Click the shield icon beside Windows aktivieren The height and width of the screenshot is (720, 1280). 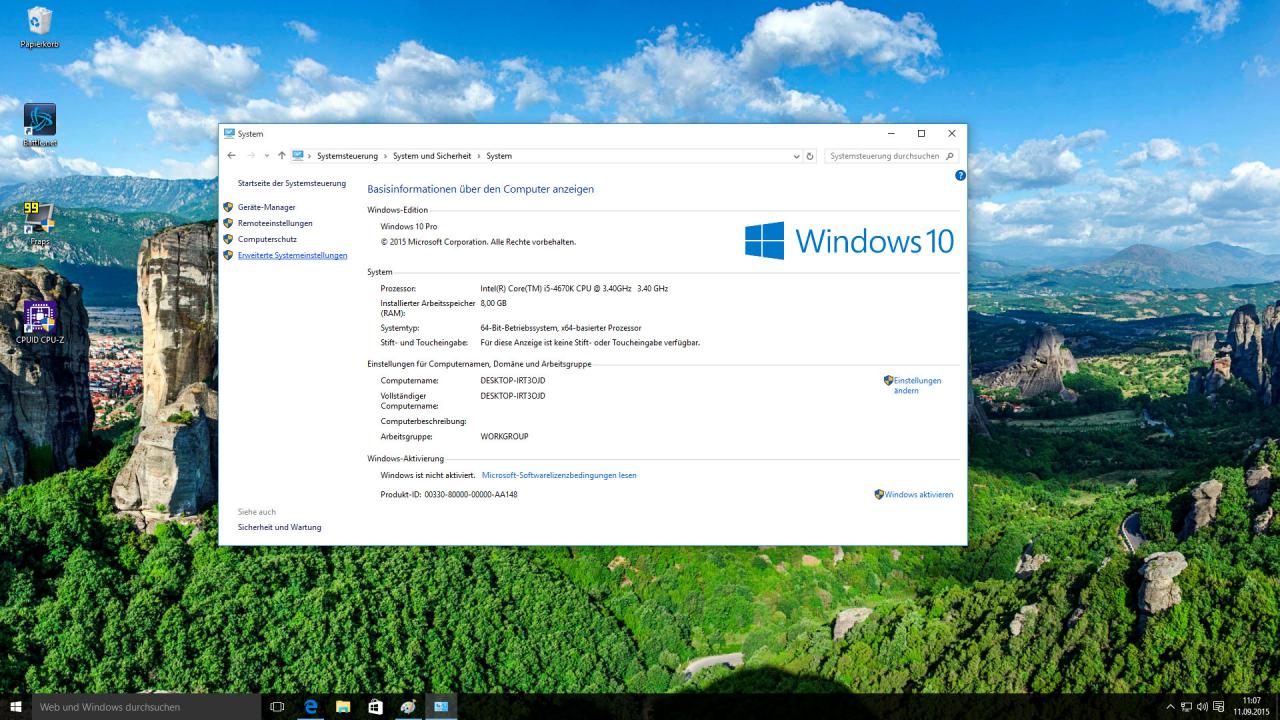pos(879,494)
